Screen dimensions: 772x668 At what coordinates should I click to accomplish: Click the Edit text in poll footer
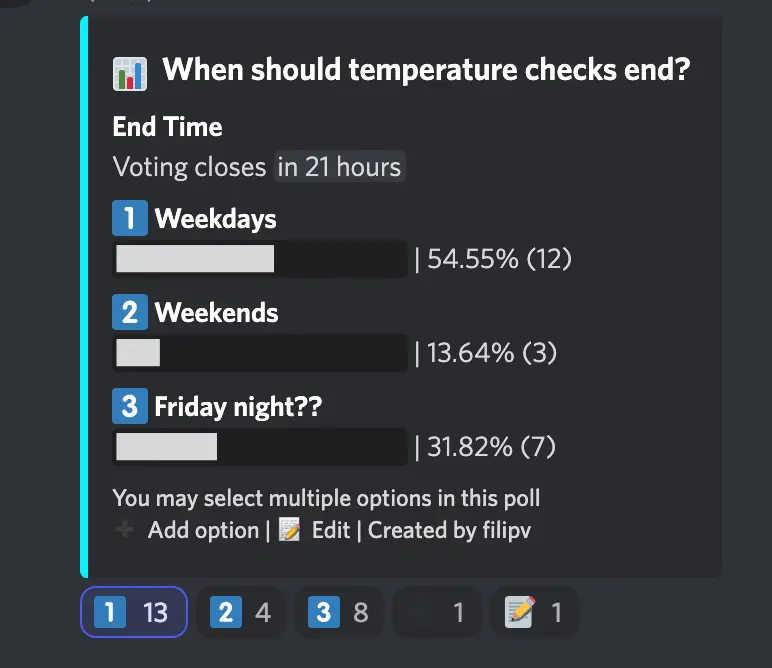pos(330,530)
